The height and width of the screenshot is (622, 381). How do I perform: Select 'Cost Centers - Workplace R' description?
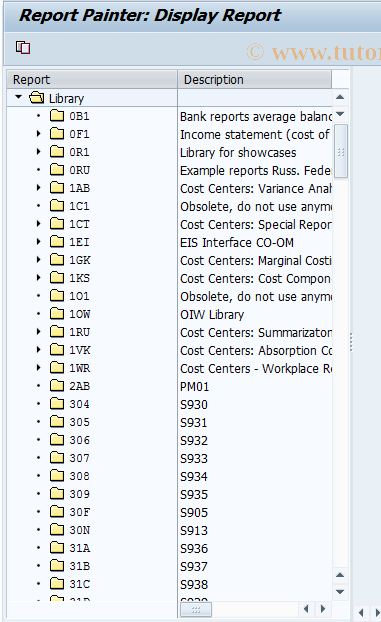click(256, 369)
